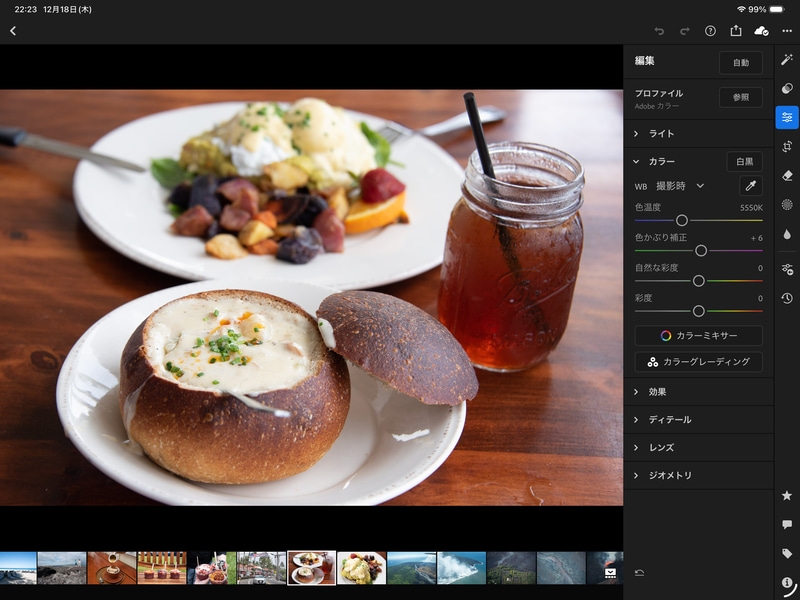Image resolution: width=800 pixels, height=600 pixels.
Task: Click the 色かぶり補正 tint slider handle
Action: point(701,251)
